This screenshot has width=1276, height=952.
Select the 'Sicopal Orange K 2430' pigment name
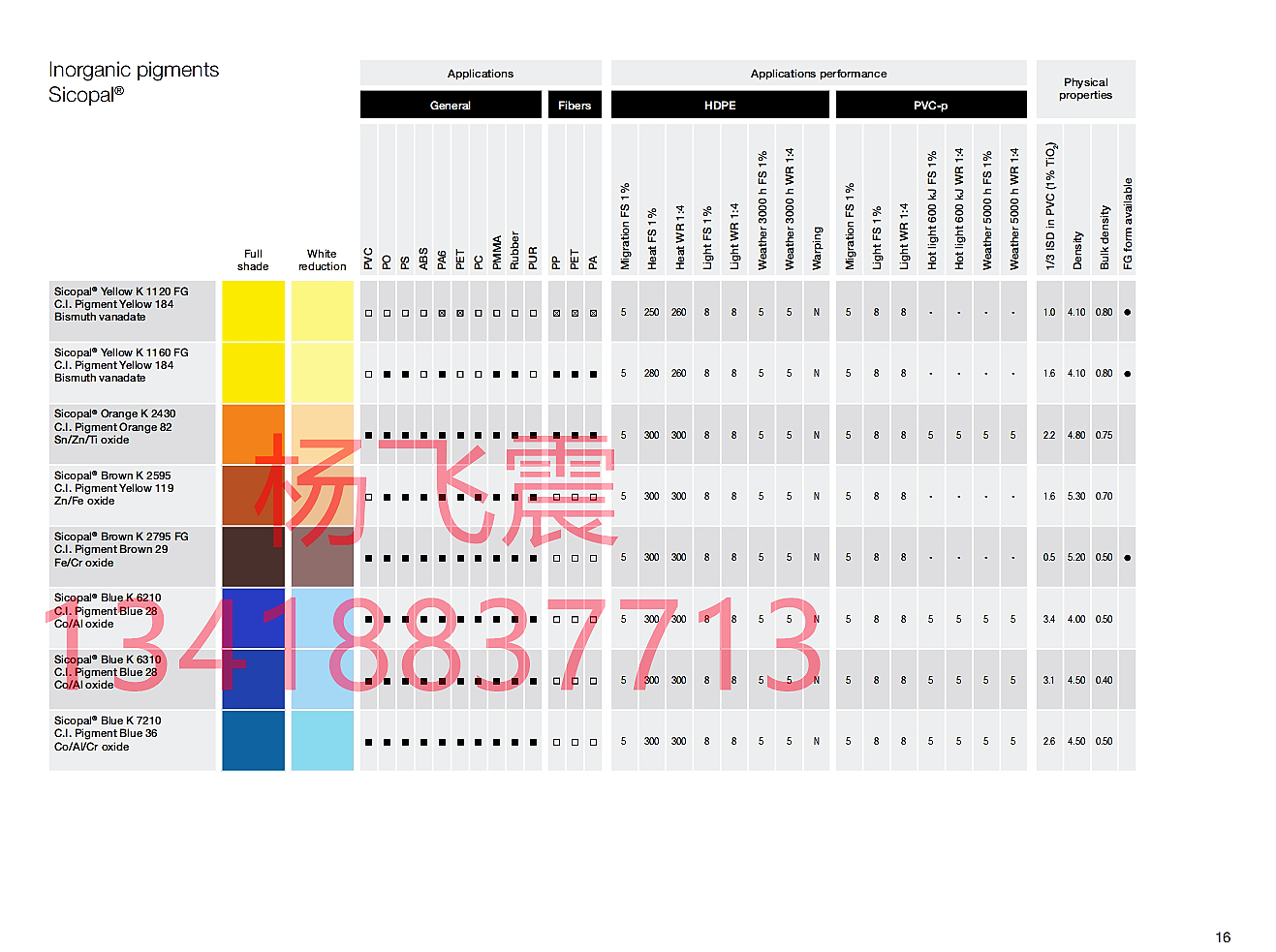coord(115,414)
